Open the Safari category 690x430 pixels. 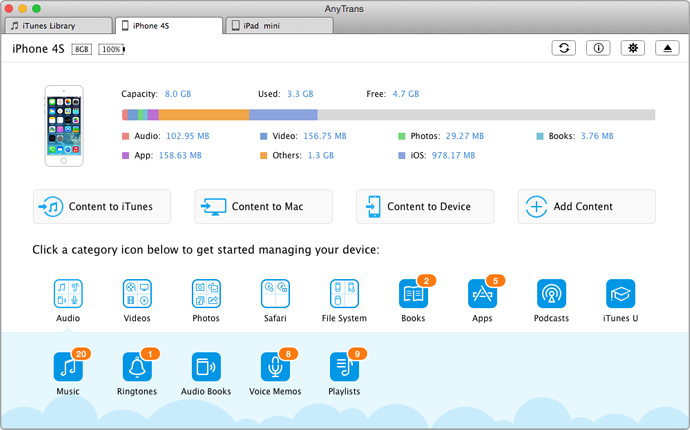(275, 294)
